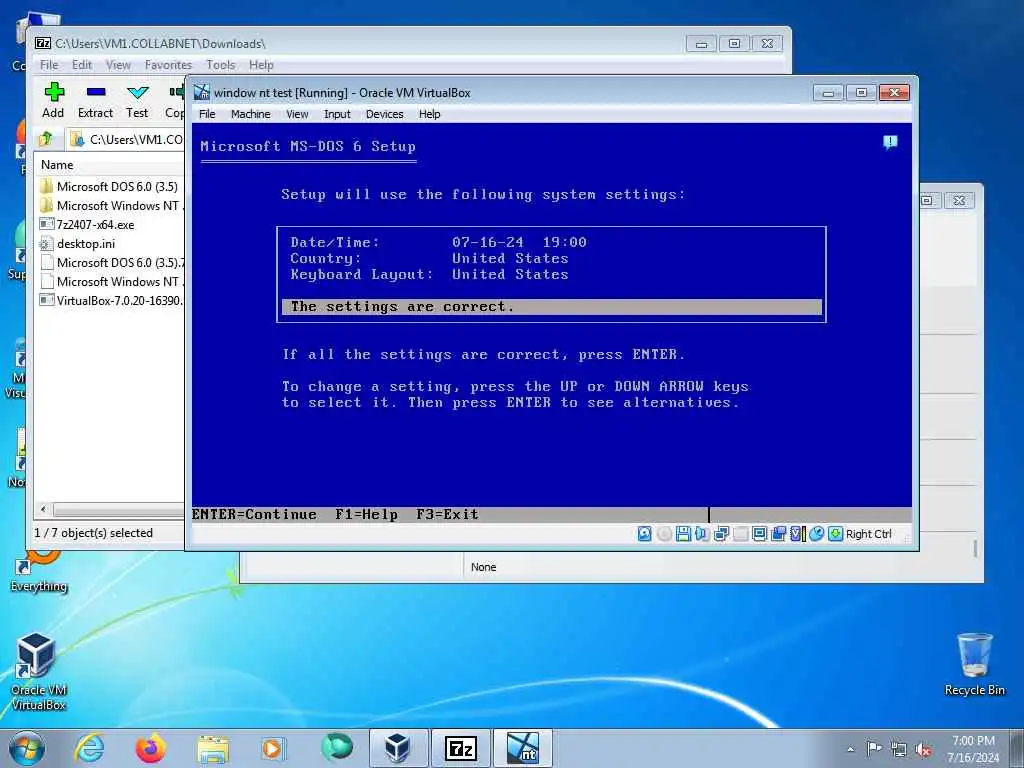Click the audio indicator in VirtualBox status bar

(x=702, y=534)
